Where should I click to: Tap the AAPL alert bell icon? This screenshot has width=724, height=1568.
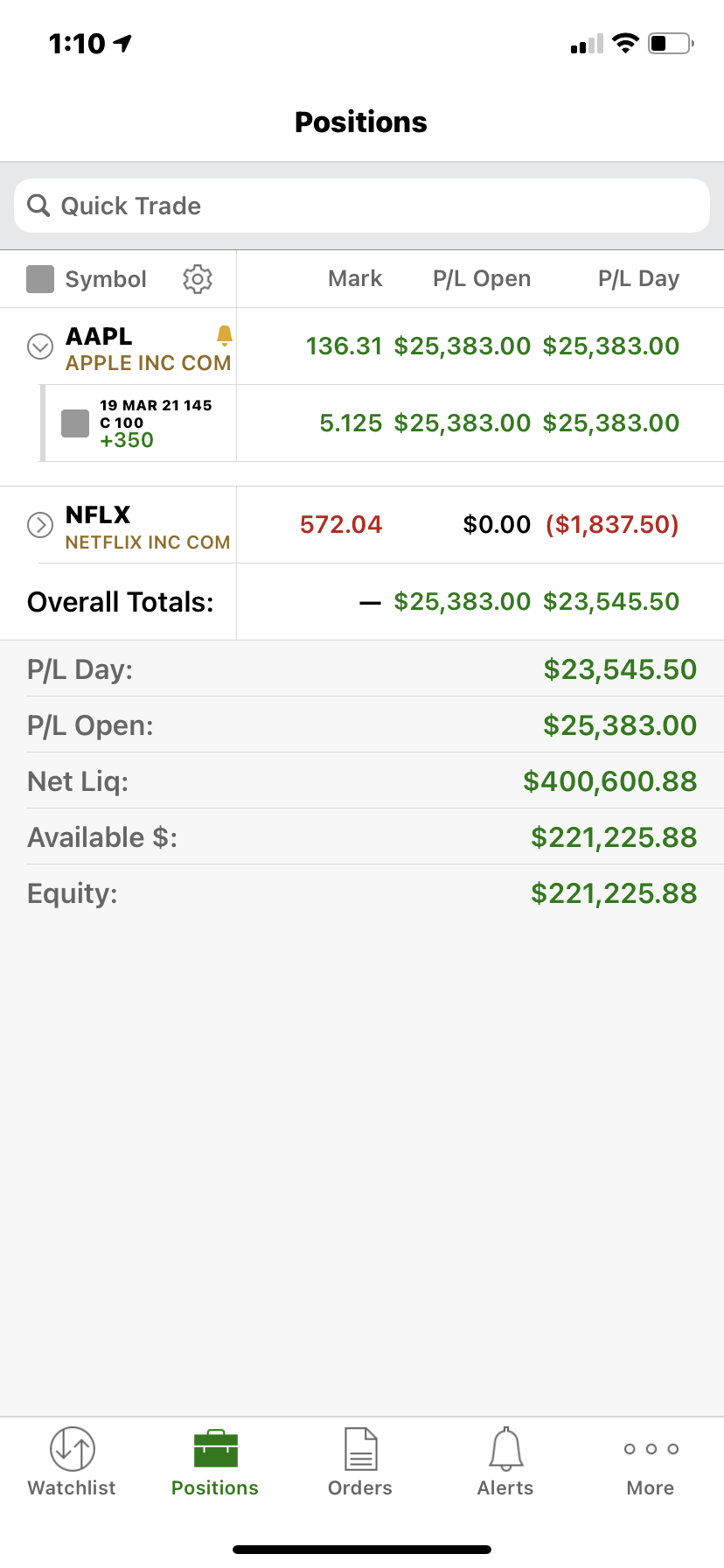(x=225, y=334)
